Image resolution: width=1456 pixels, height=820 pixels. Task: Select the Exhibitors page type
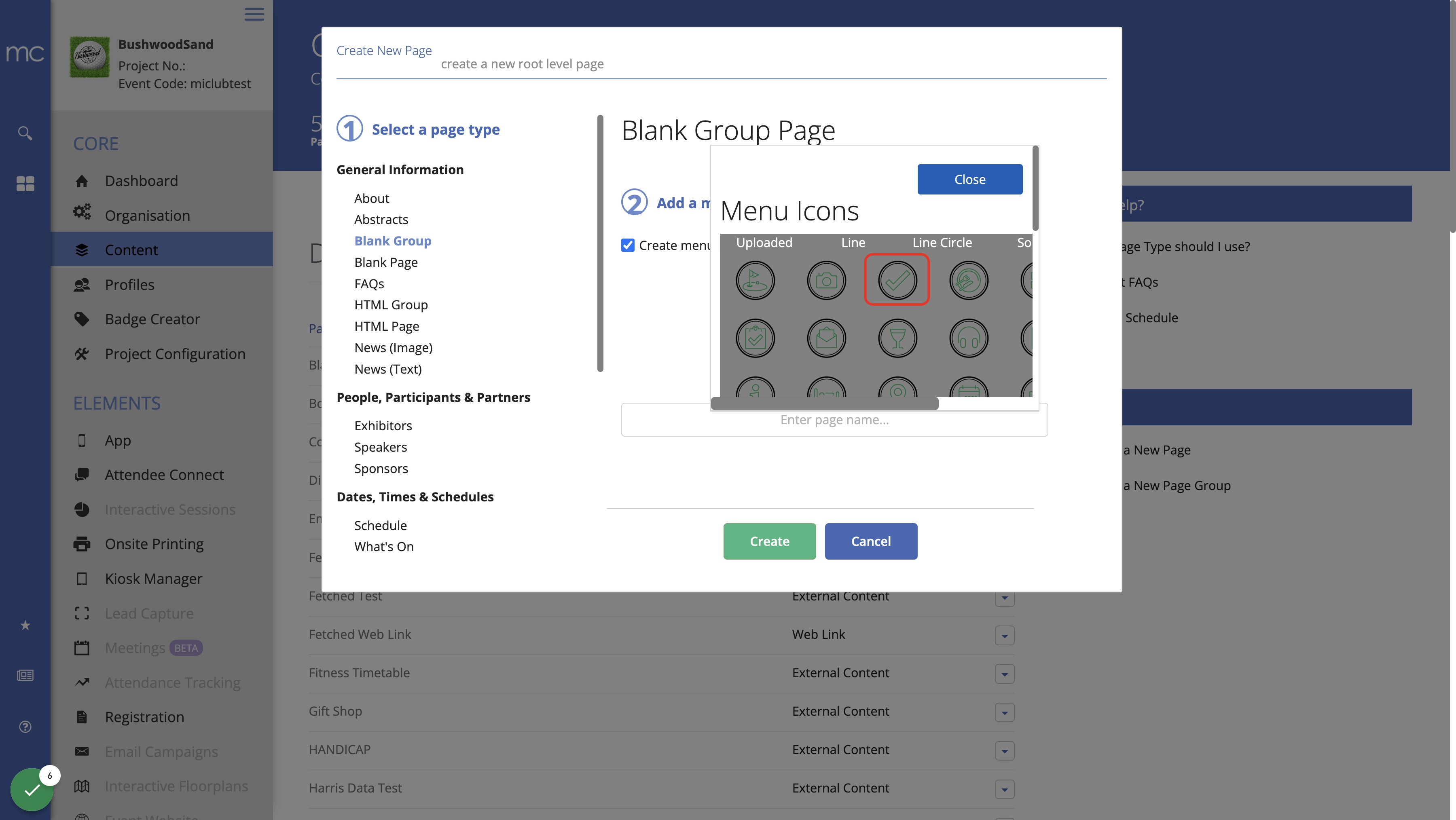pos(383,425)
